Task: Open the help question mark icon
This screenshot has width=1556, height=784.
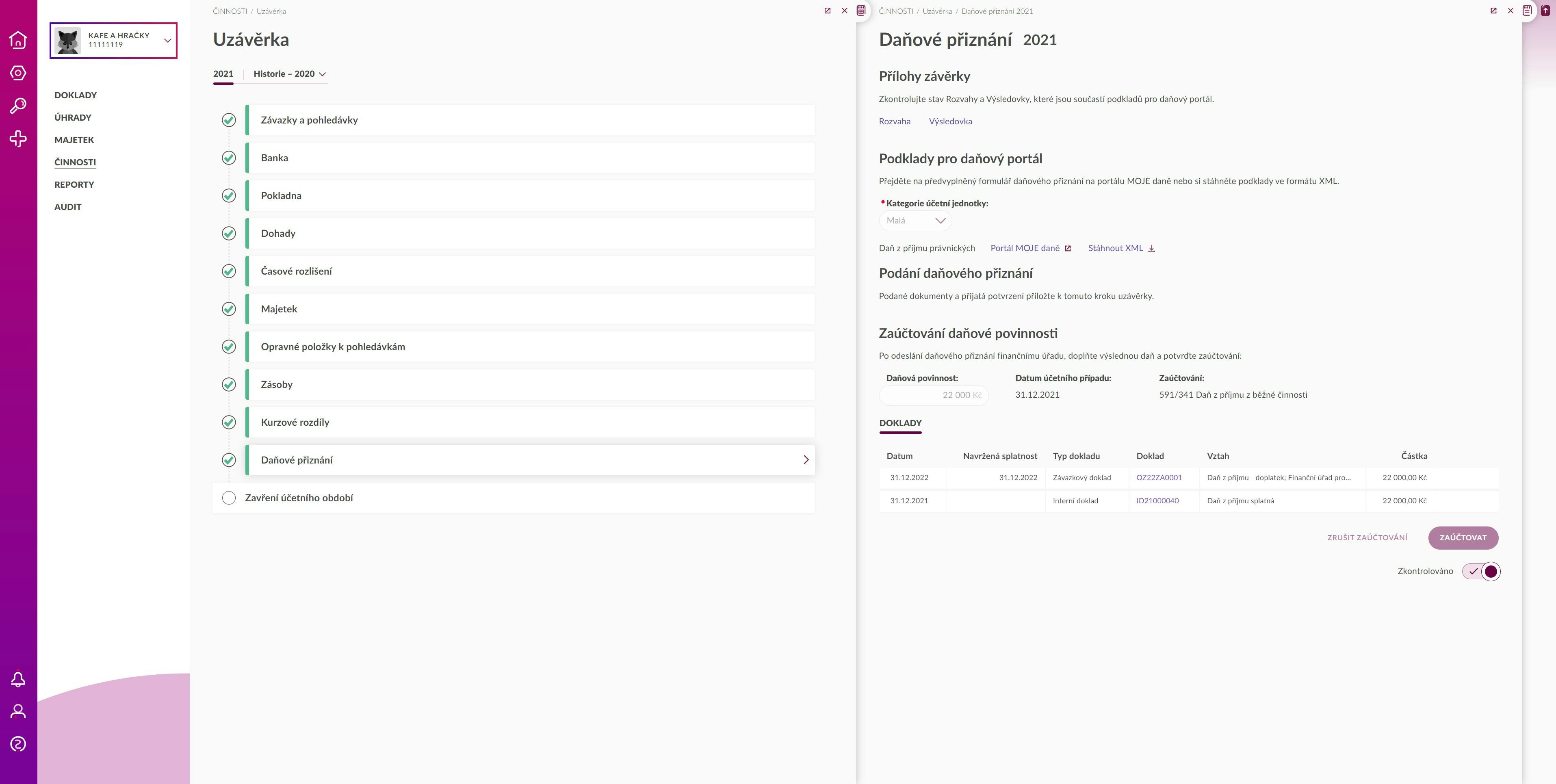Action: click(x=18, y=743)
